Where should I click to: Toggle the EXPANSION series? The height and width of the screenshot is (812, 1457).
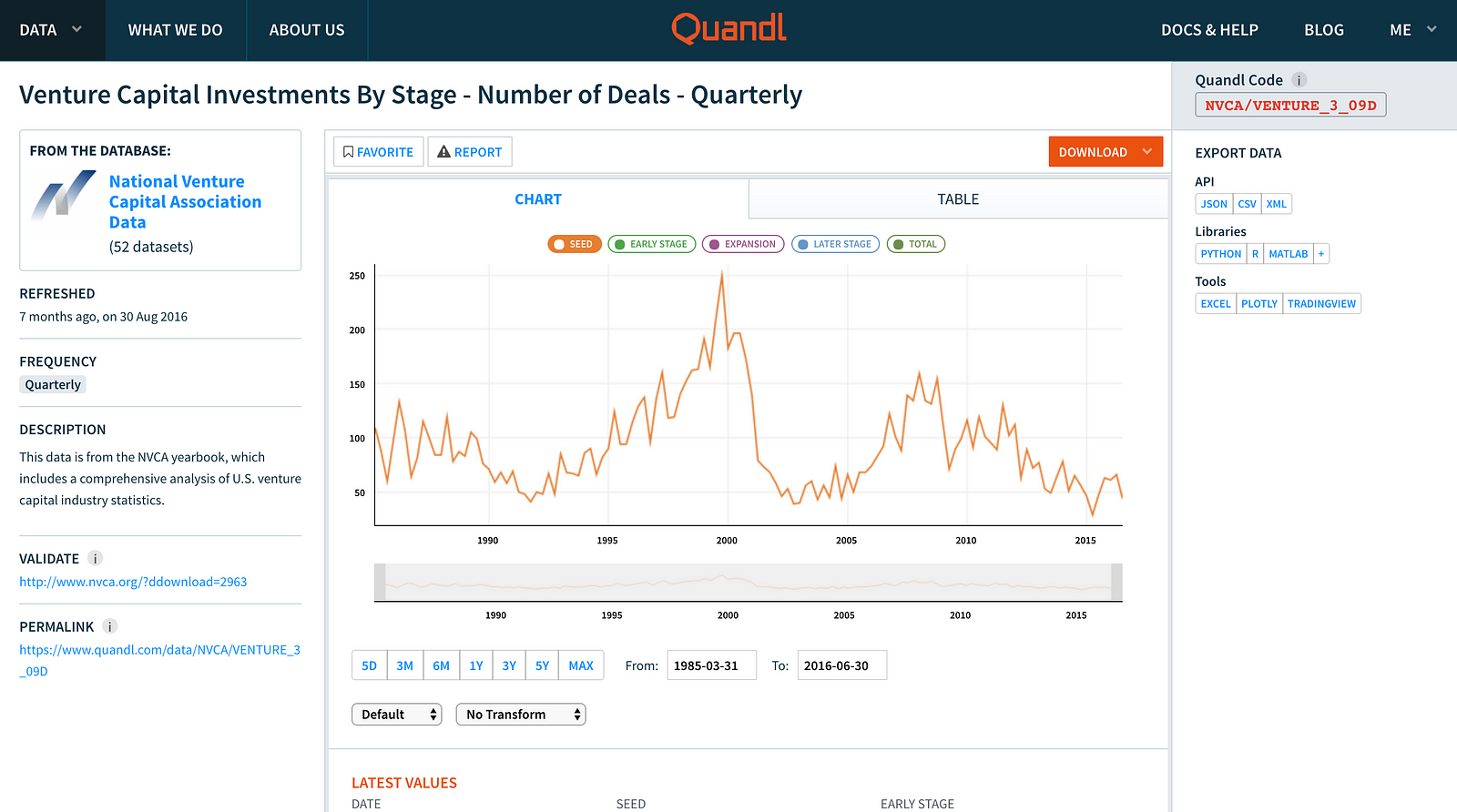(x=742, y=244)
